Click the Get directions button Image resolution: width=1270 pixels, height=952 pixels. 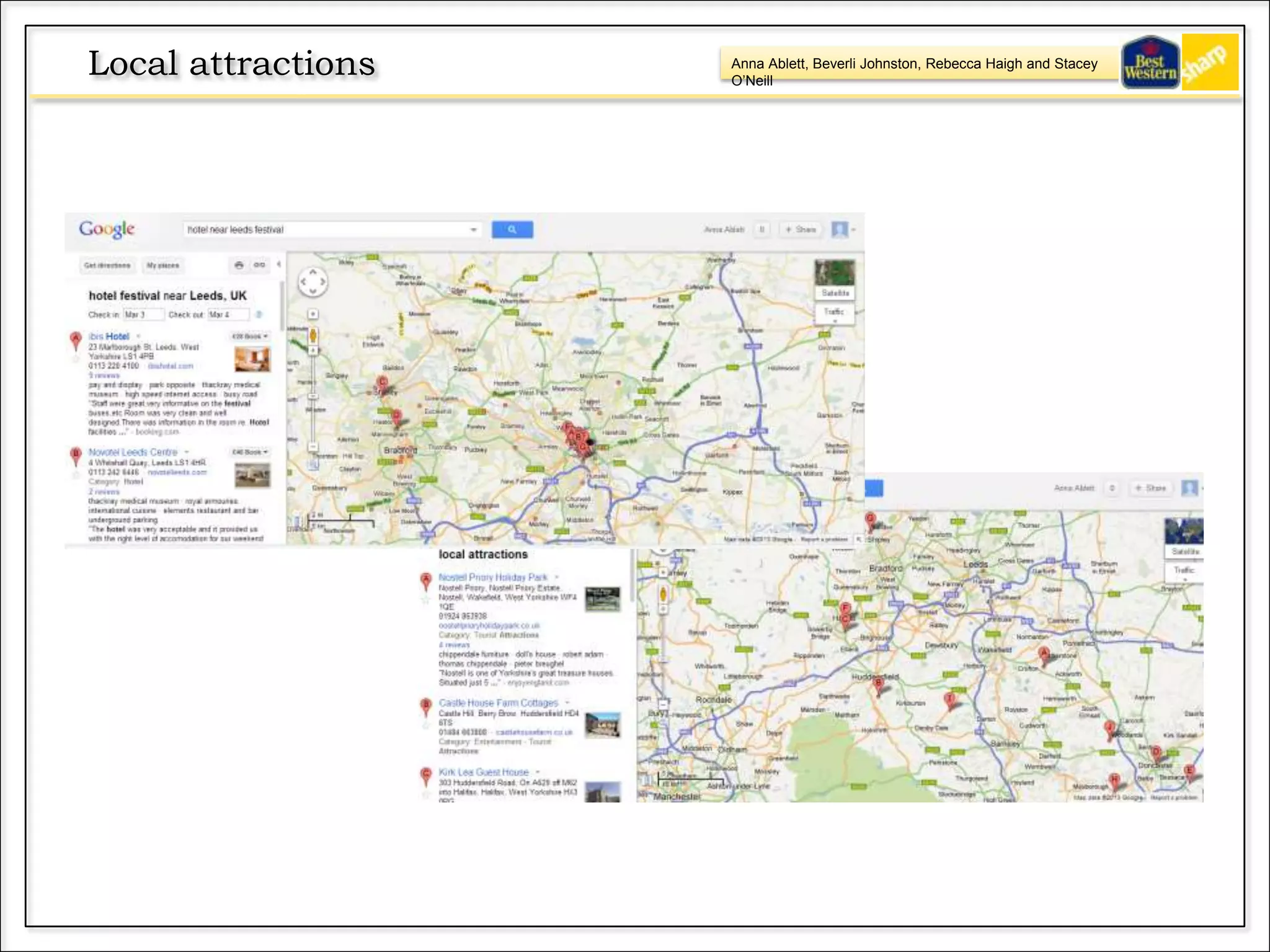[107, 265]
